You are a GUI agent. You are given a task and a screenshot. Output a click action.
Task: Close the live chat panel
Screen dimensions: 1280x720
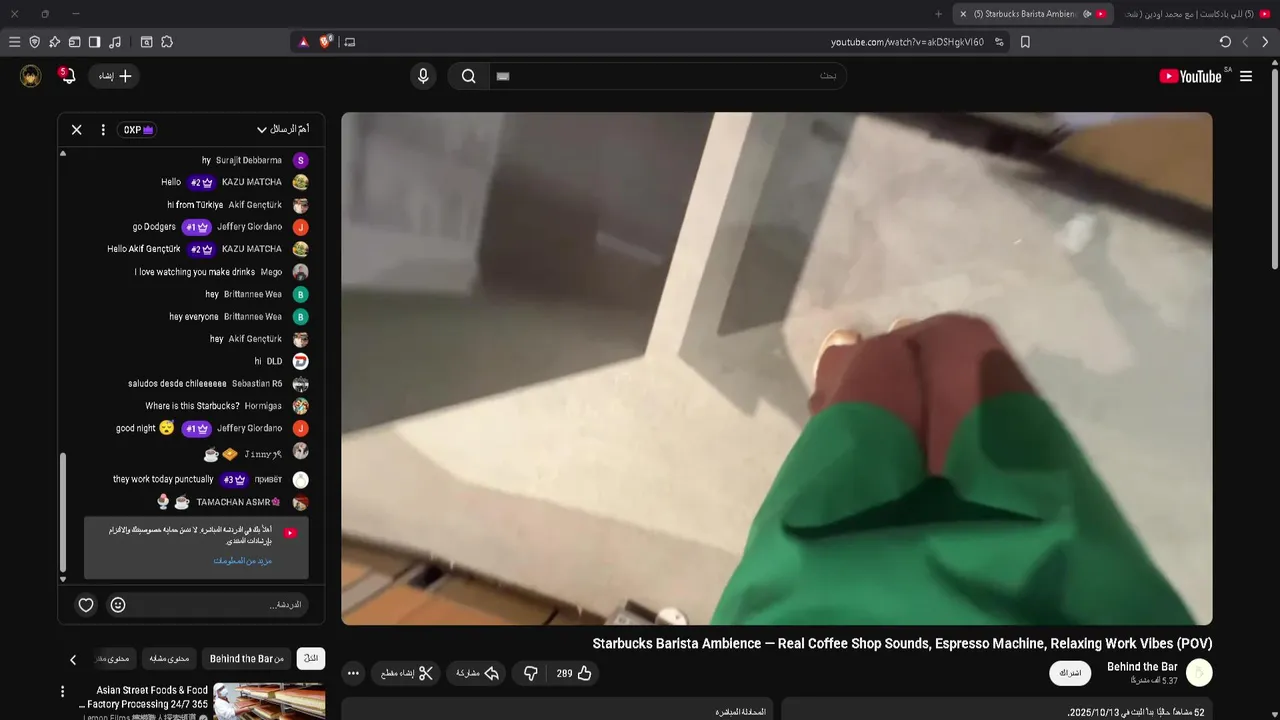click(76, 130)
